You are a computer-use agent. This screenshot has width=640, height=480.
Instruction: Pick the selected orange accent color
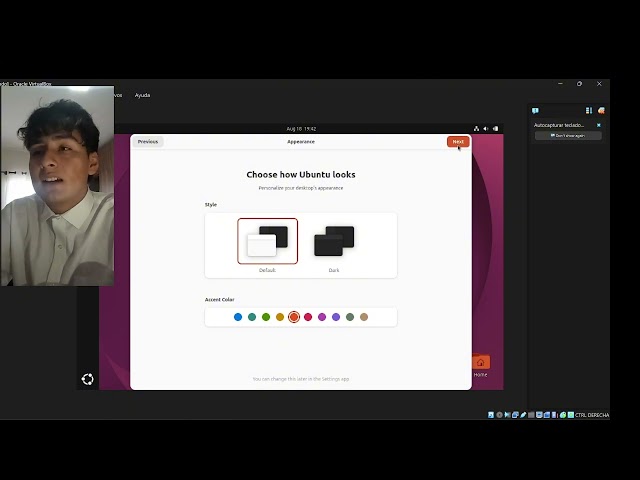(x=294, y=317)
